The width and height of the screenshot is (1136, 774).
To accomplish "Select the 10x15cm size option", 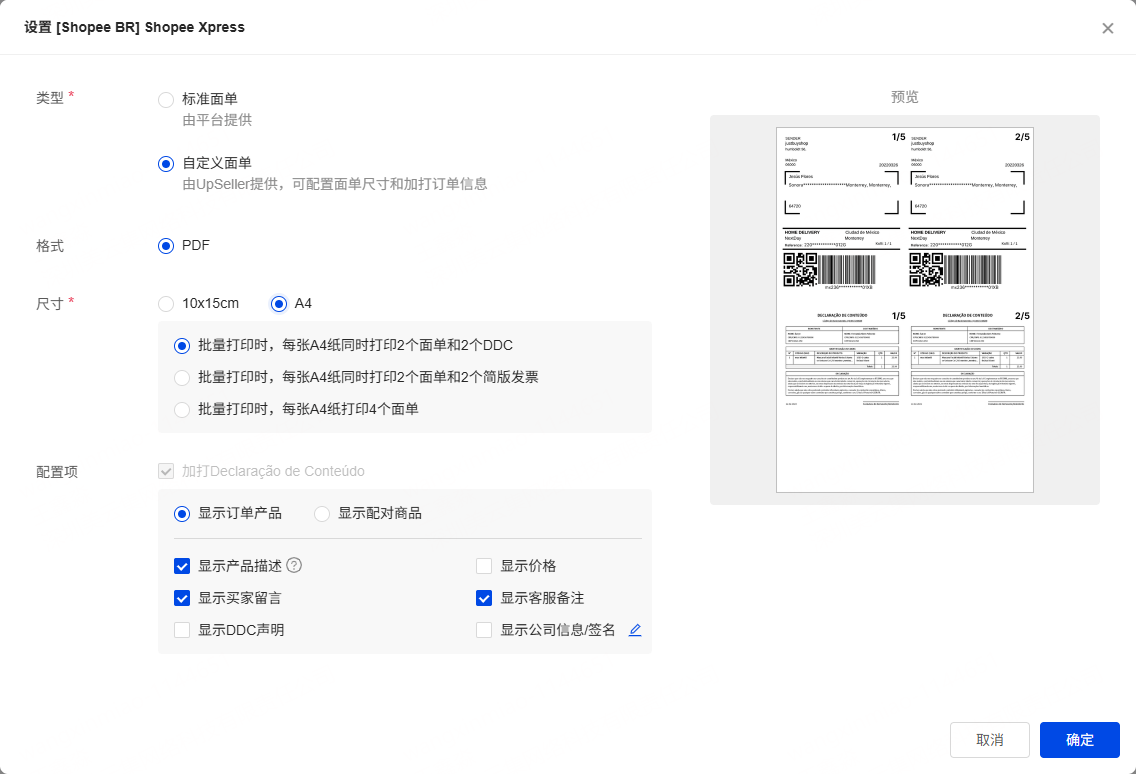I will [166, 304].
